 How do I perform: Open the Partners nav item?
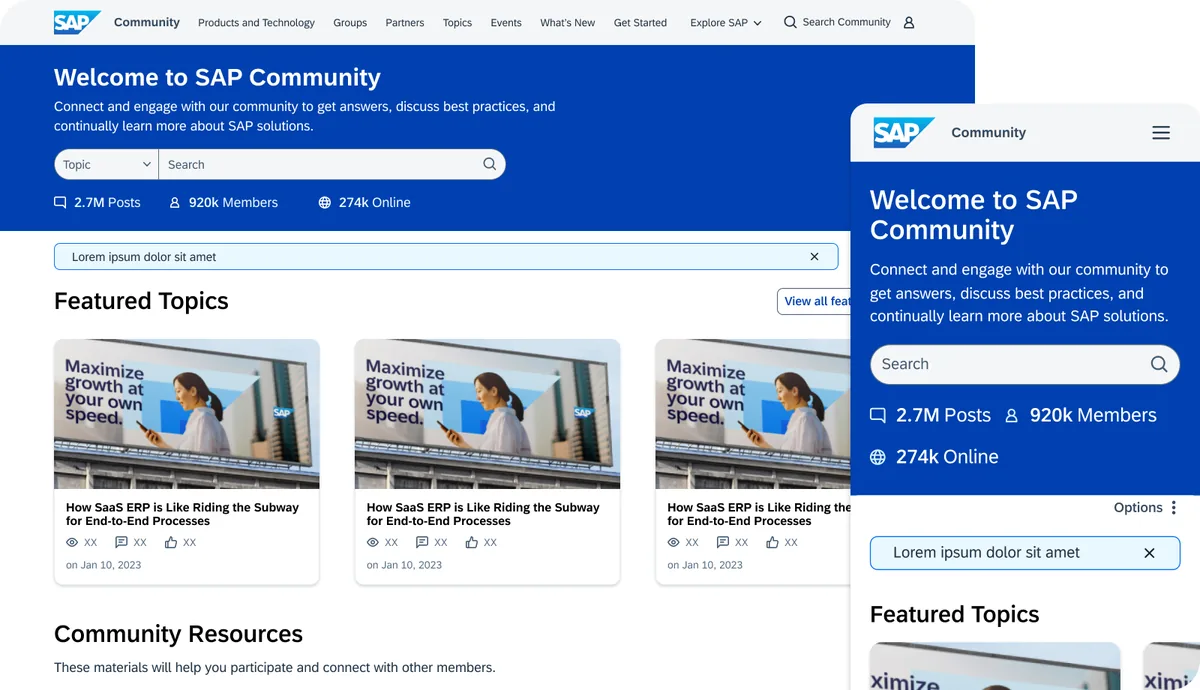[405, 22]
